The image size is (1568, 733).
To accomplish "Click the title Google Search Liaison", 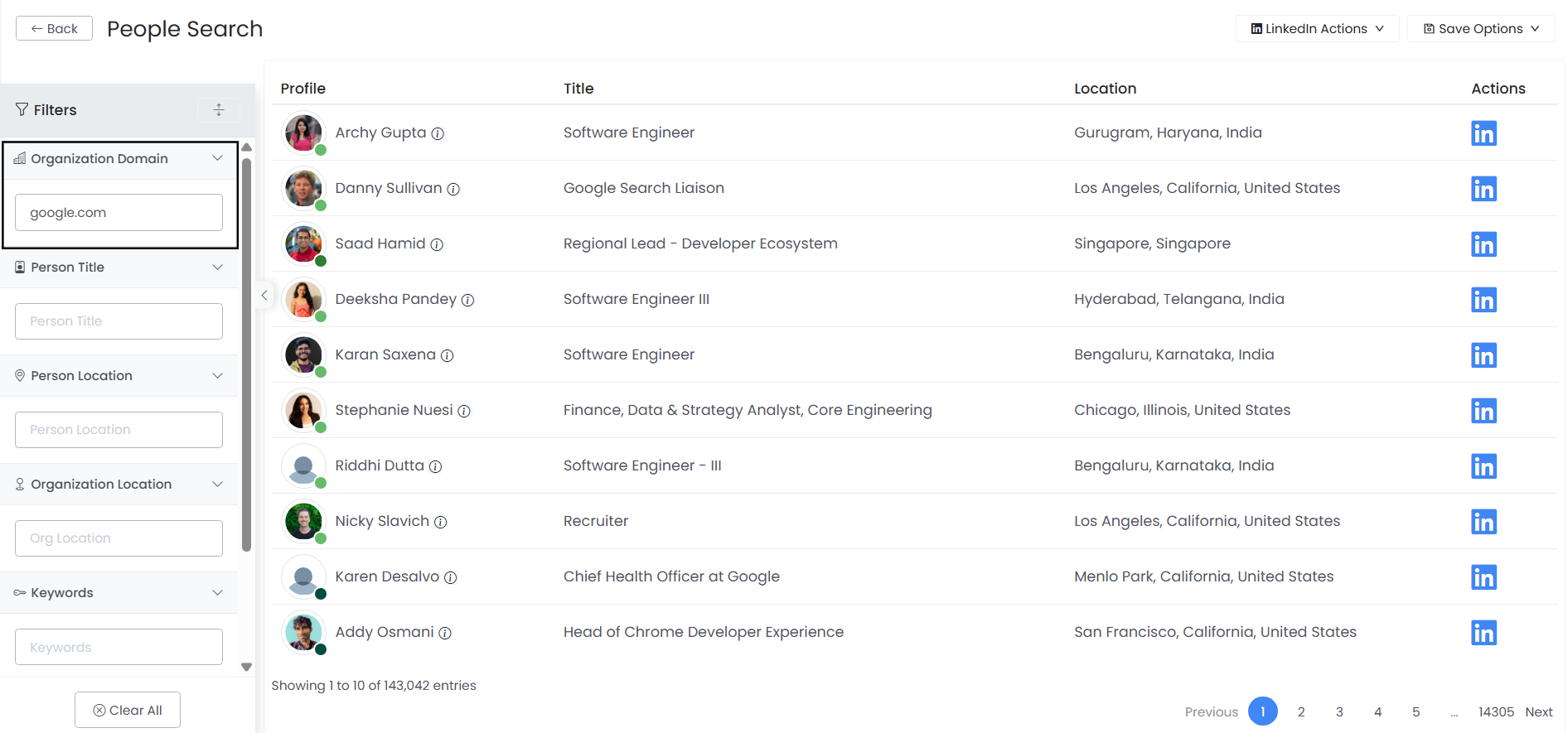I will click(x=644, y=188).
